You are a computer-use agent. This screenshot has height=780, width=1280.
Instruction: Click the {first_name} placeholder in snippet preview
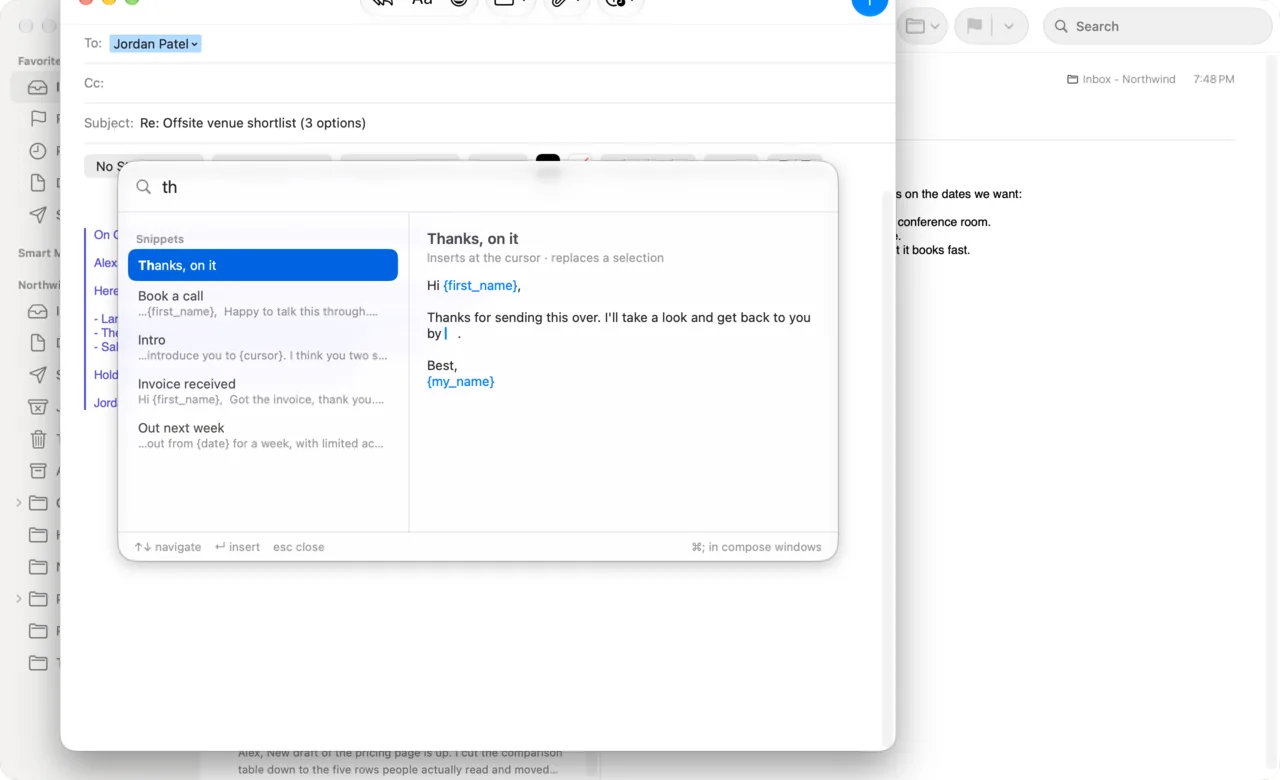pyautogui.click(x=481, y=286)
